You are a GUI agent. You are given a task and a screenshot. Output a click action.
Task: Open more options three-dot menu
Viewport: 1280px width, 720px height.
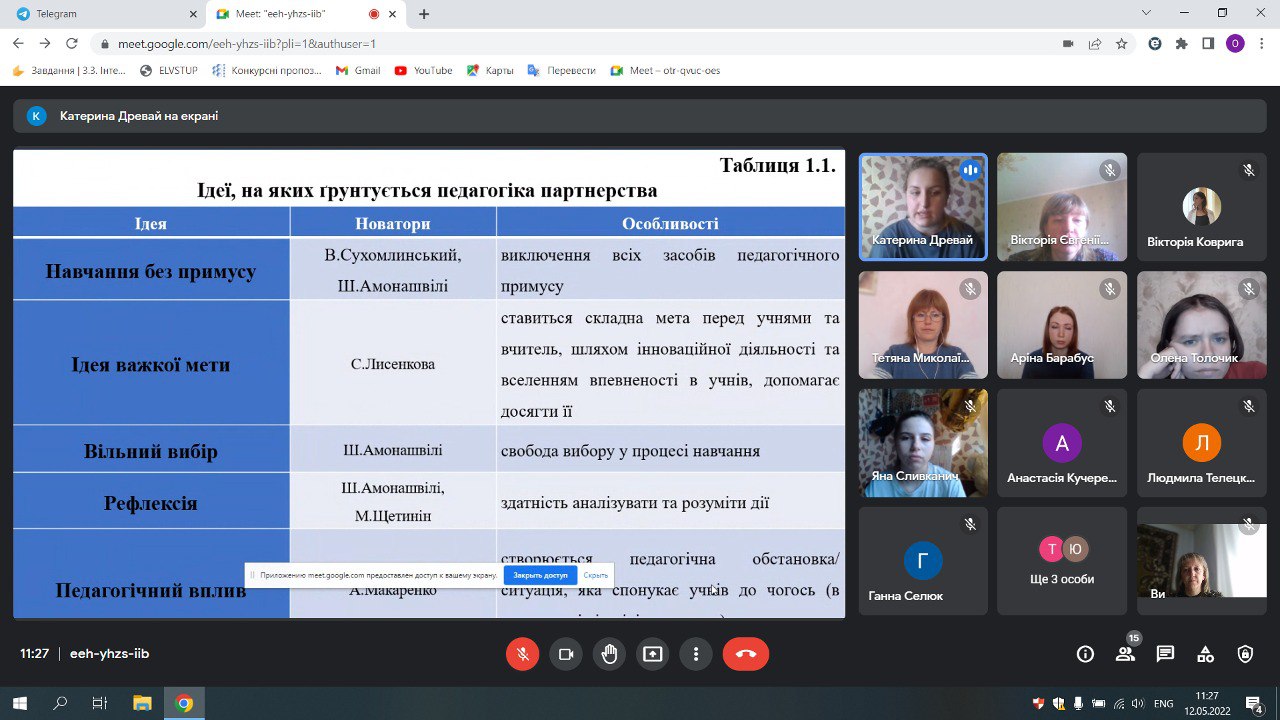coord(695,654)
